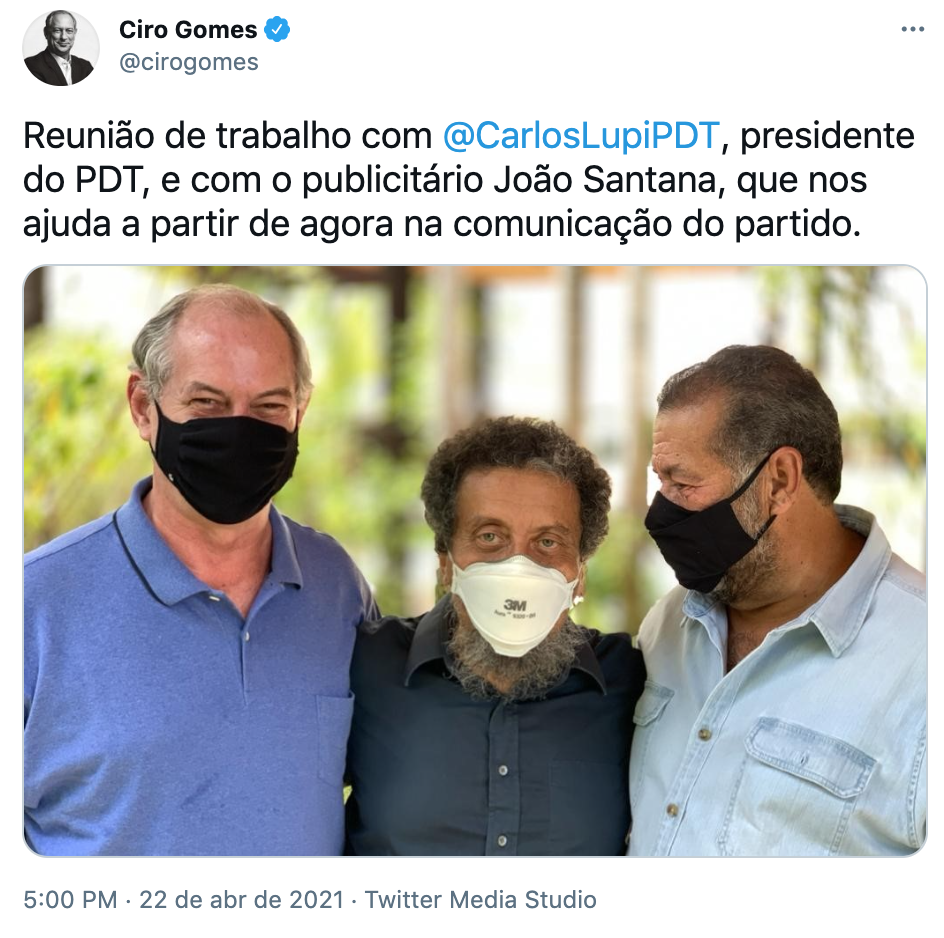Open the @CarlosLupiPDT mention link
This screenshot has width=944, height=938.
pyautogui.click(x=581, y=135)
